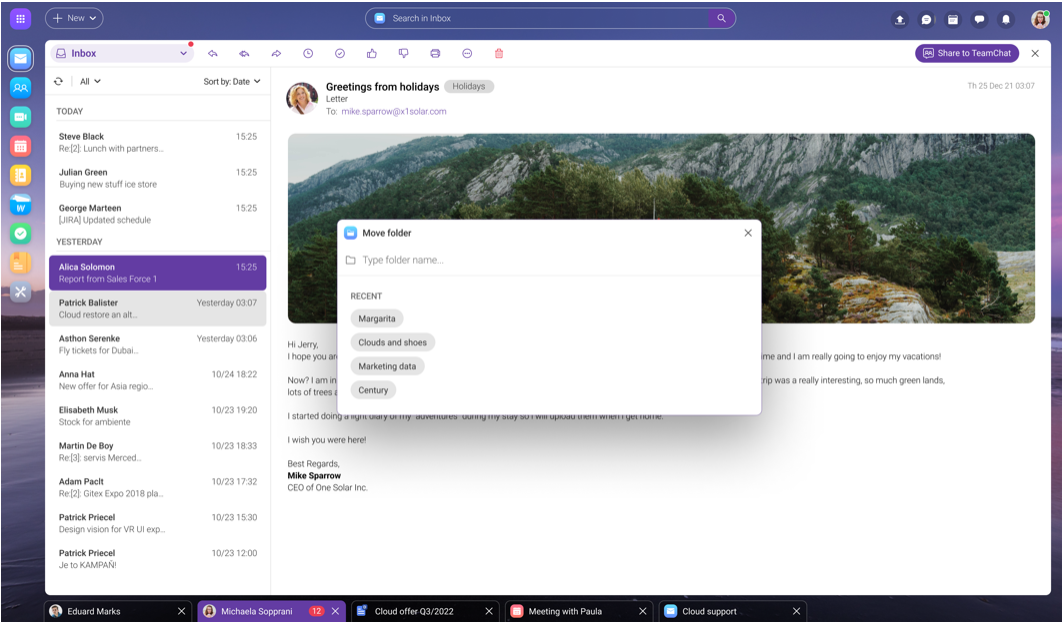Open more actions ellipsis icon
The height and width of the screenshot is (623, 1062).
click(x=467, y=53)
